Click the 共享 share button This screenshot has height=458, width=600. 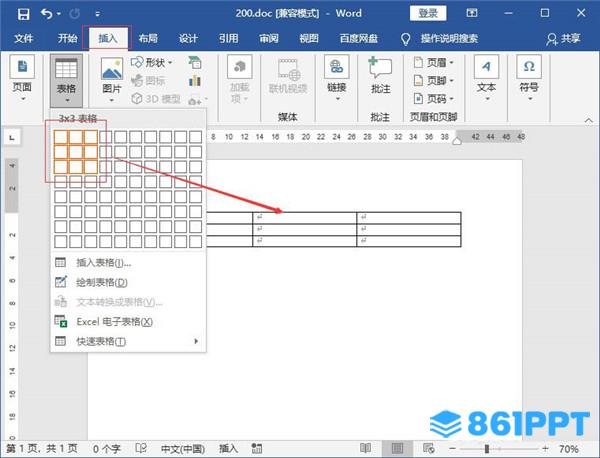coord(564,38)
